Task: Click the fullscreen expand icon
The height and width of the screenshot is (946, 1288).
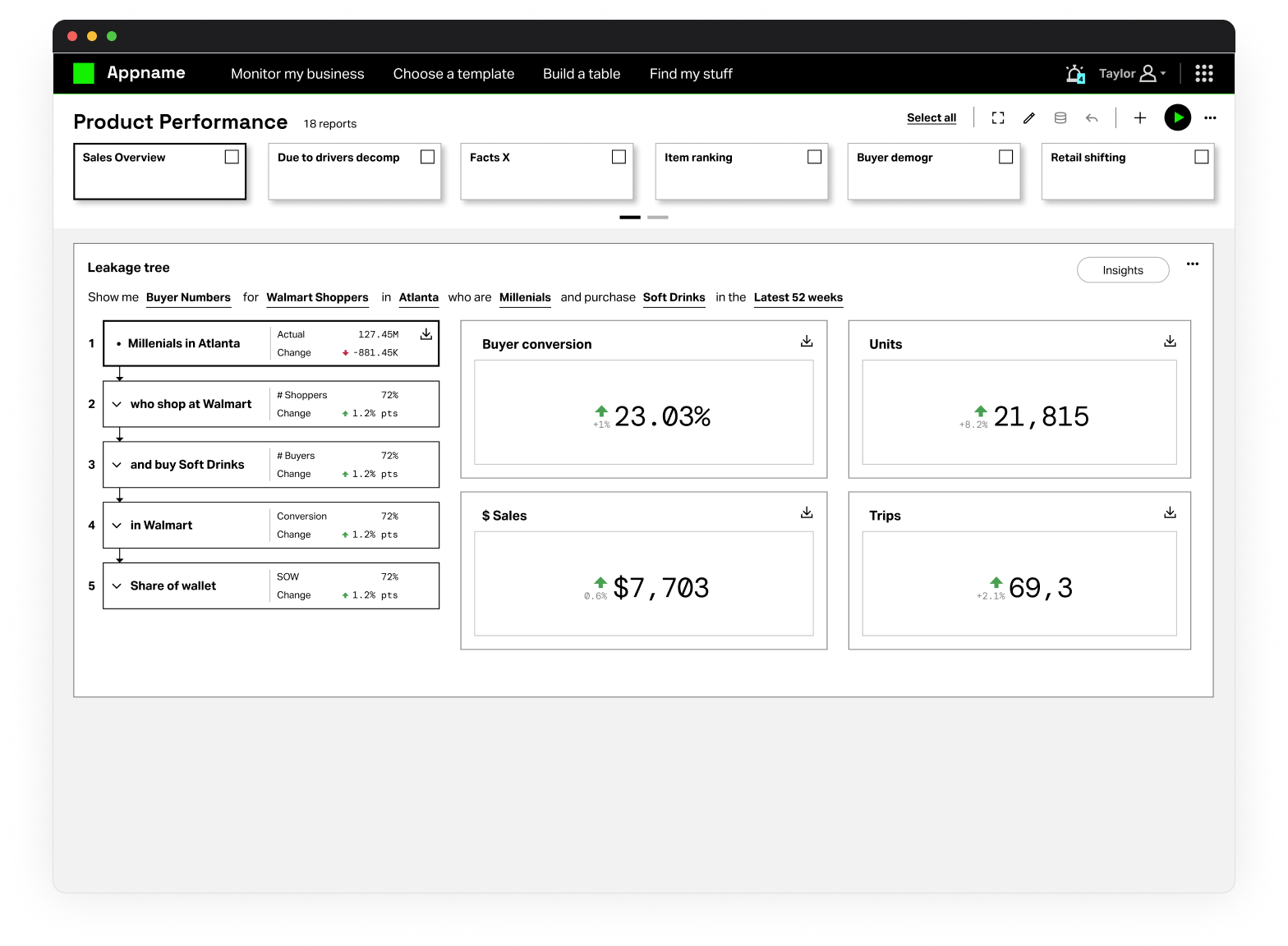Action: [x=998, y=118]
